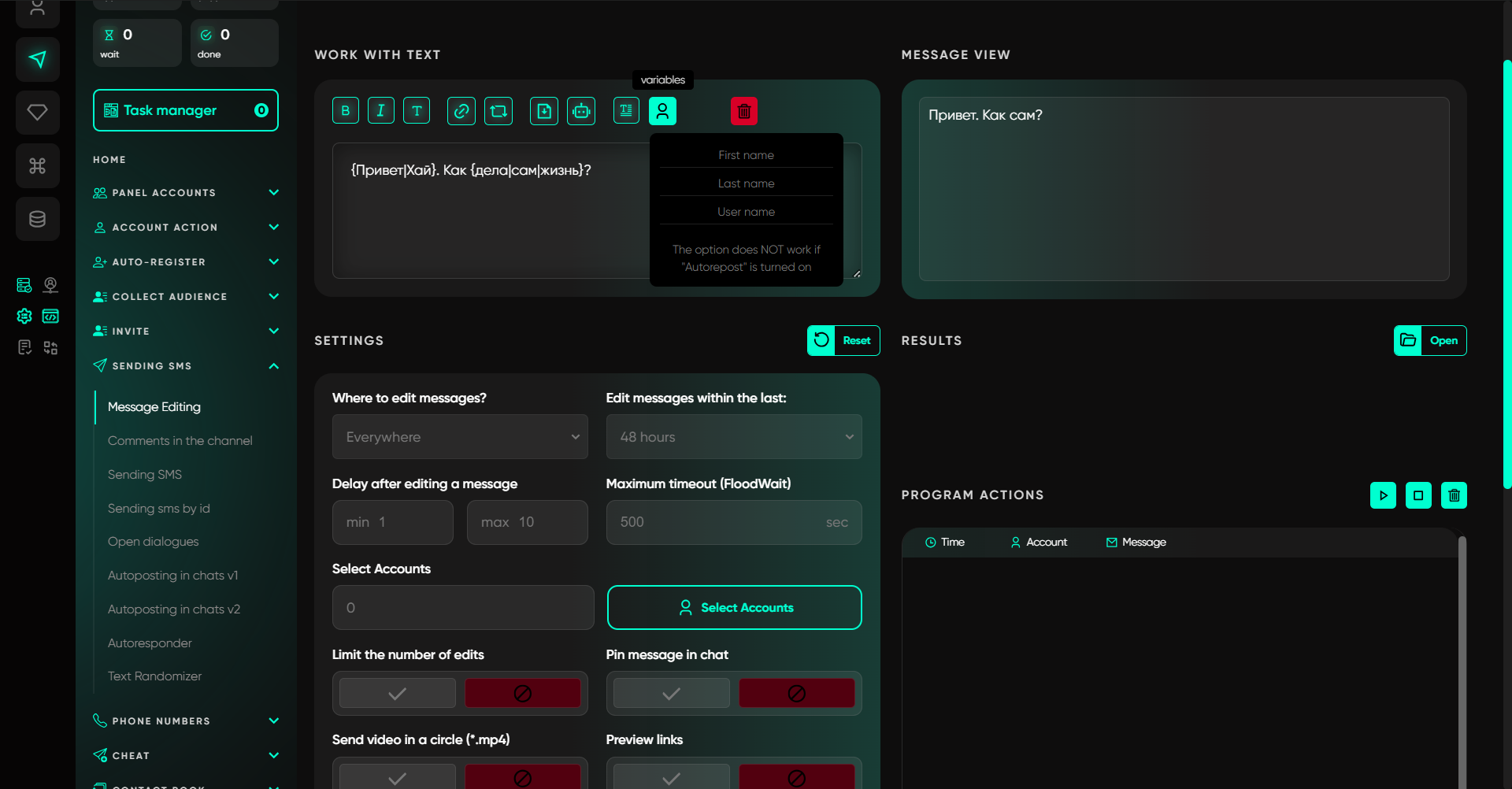Click the robot icon in text toolbar
1512x789 pixels.
pyautogui.click(x=581, y=111)
